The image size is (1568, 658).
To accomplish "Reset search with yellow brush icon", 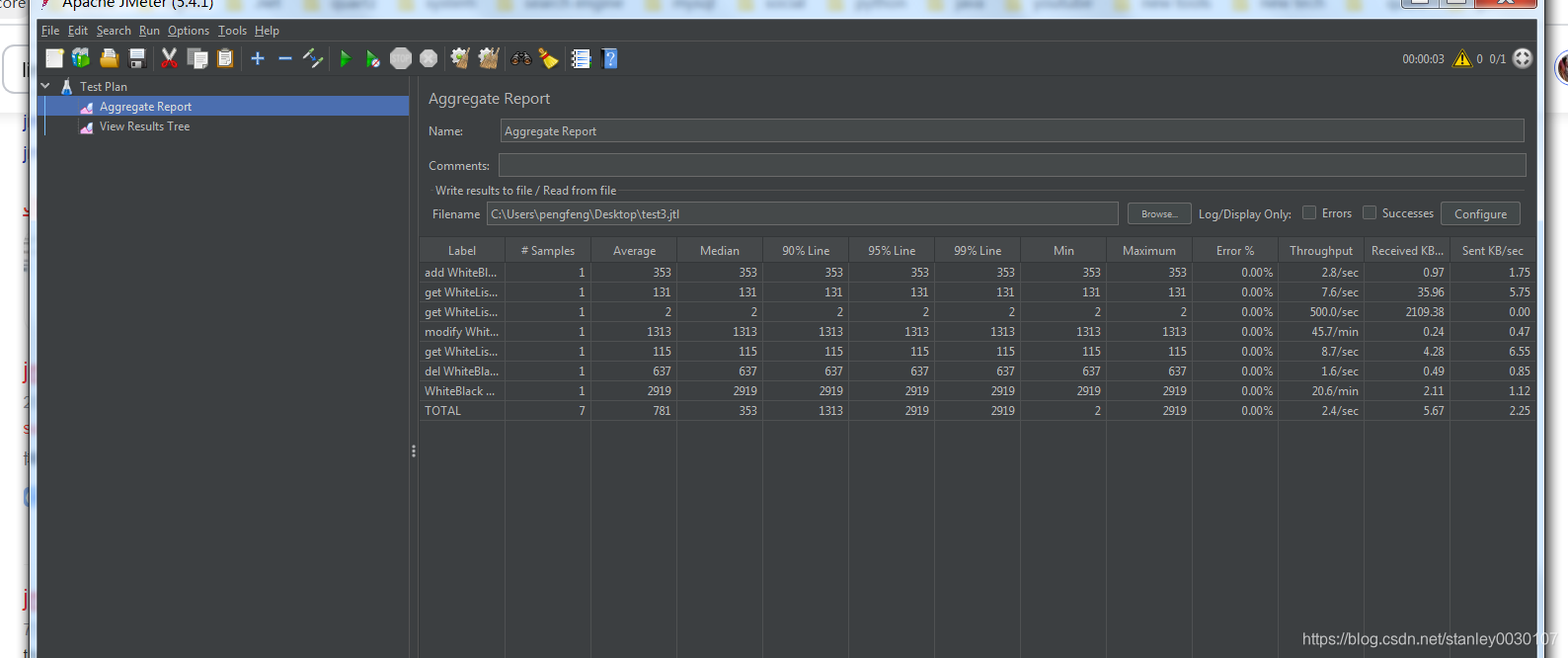I will (x=549, y=59).
